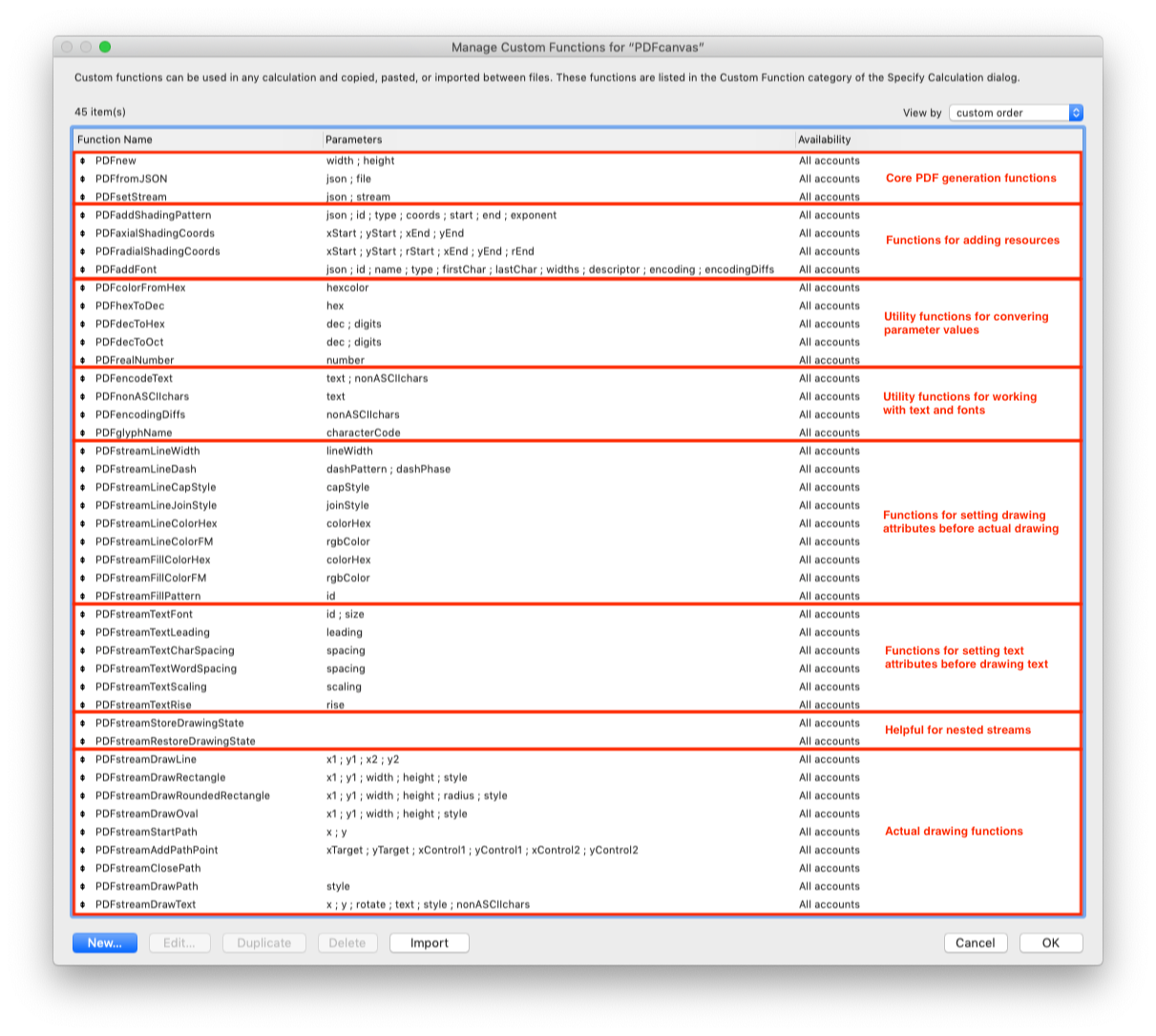The height and width of the screenshot is (1036, 1156).
Task: Click the reorder handle beside PDFstreamDrawLine
Action: pyautogui.click(x=83, y=759)
